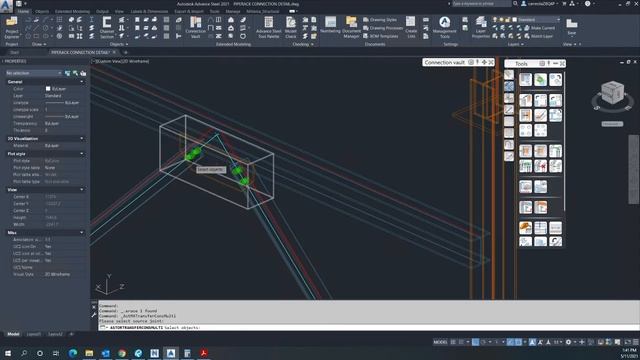Viewport: 640px width, 360px height.
Task: Open the Output ribbon tab
Action: (102, 11)
